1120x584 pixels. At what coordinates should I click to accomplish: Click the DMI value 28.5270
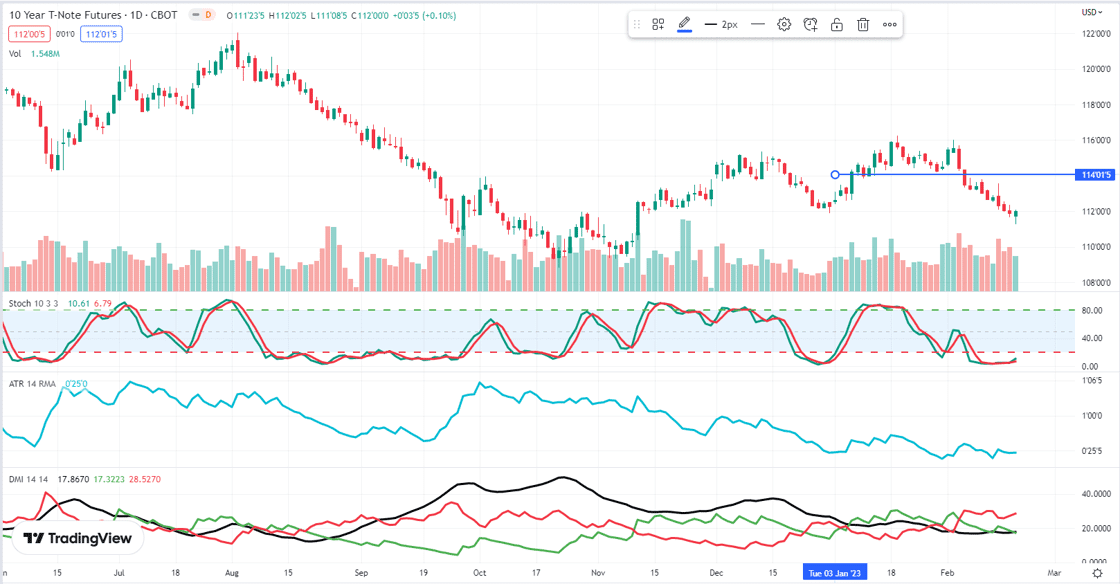(x=144, y=479)
